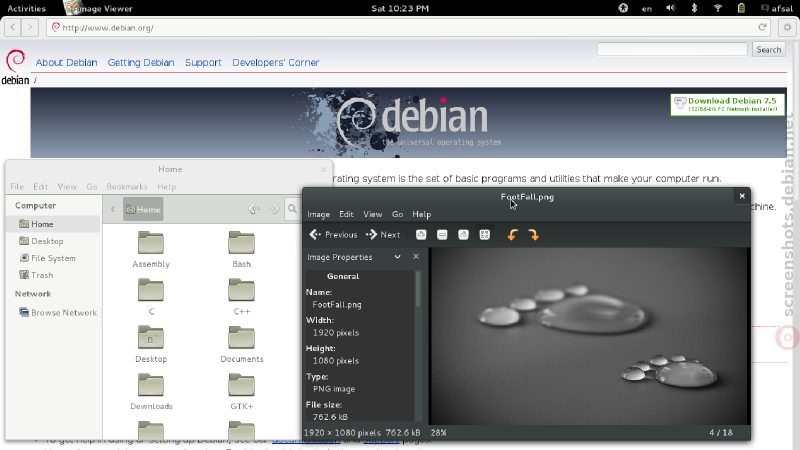Select the GTK+ folder

(241, 391)
